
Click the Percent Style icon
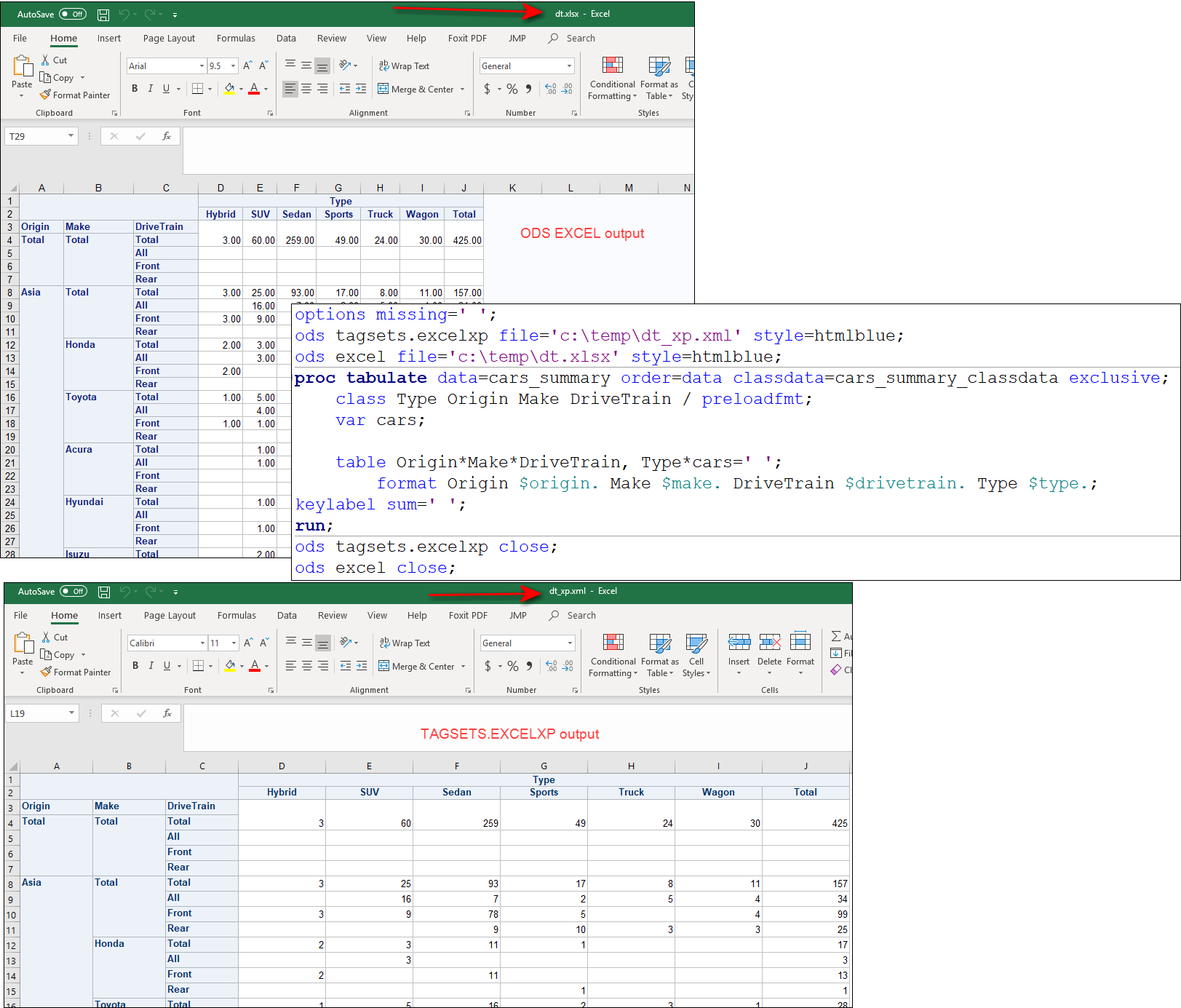512,89
